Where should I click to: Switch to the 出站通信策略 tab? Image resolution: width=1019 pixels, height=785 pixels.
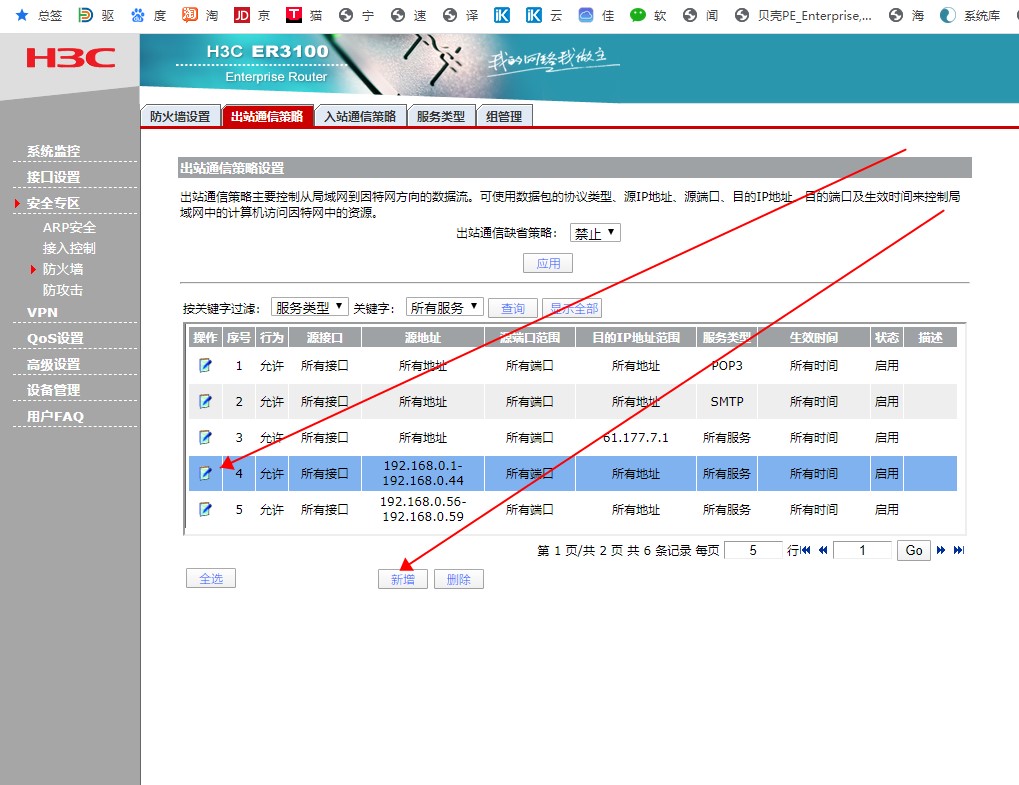267,116
